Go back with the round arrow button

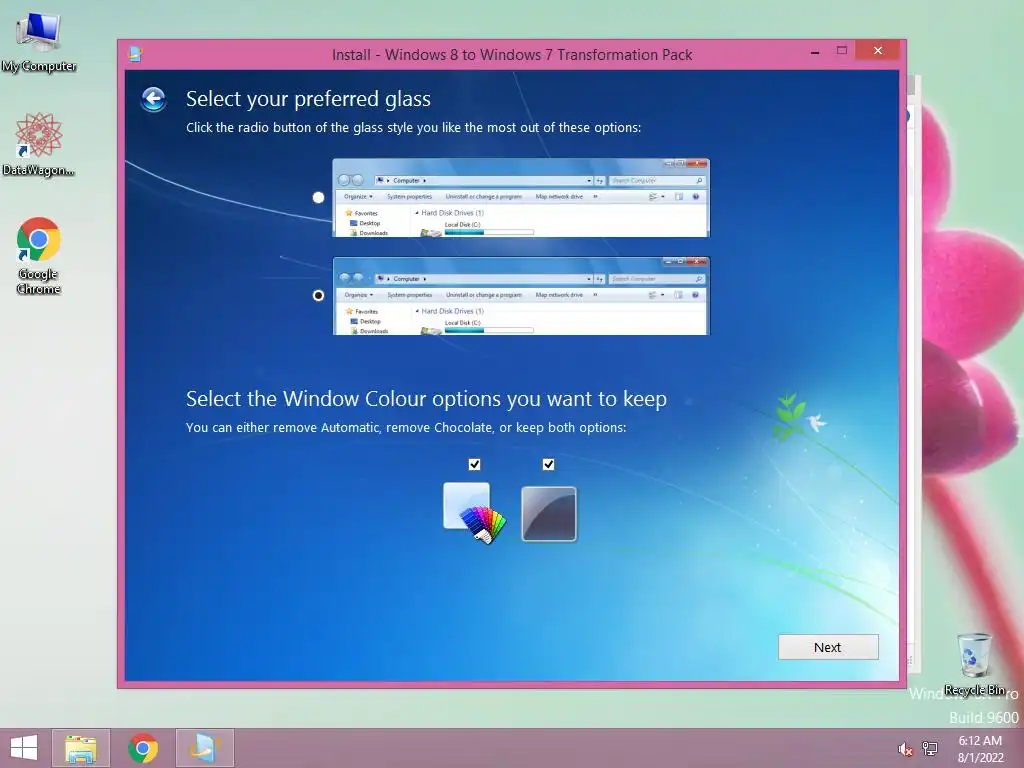click(153, 100)
